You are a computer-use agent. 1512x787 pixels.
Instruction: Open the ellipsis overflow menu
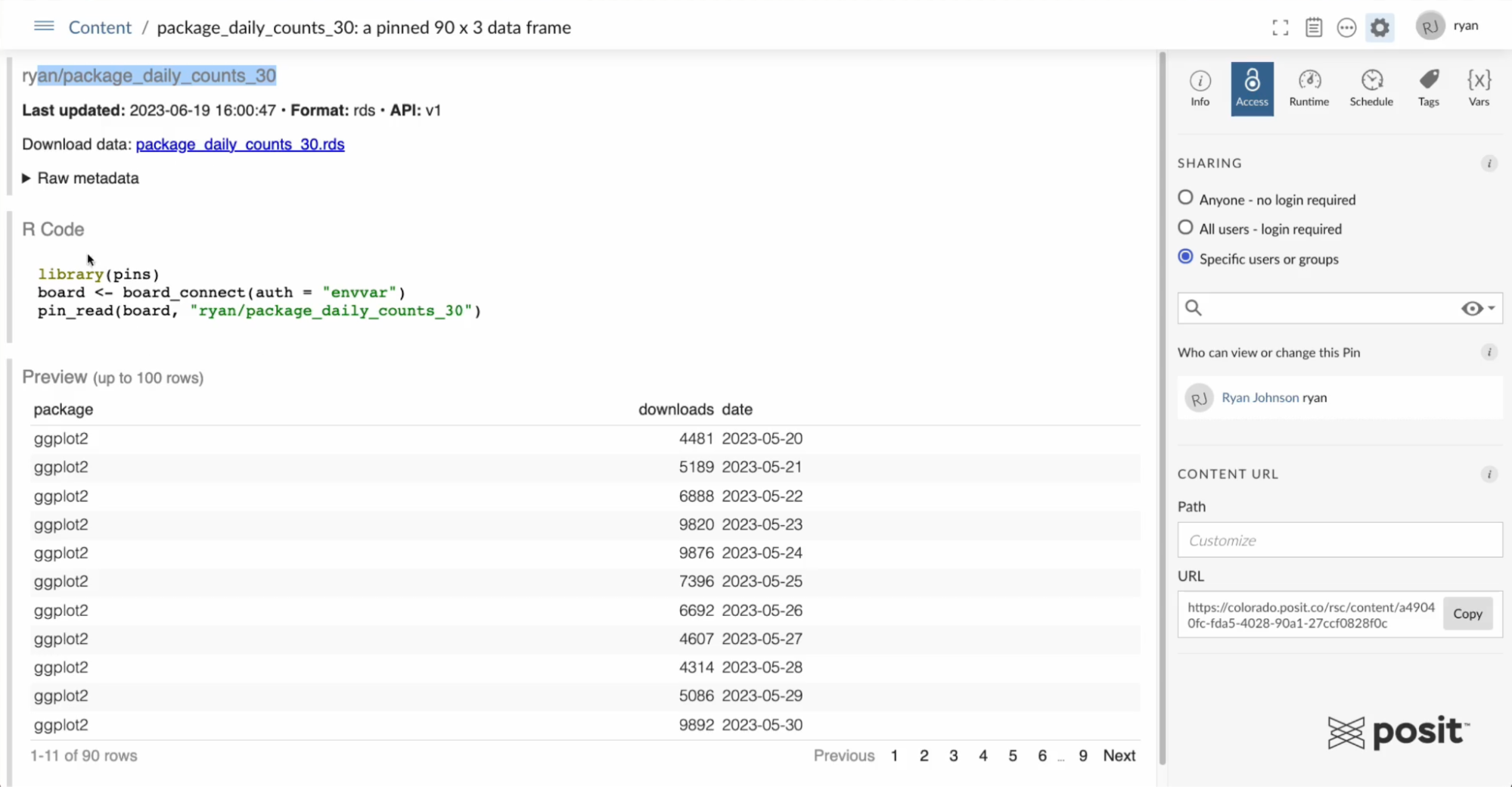[1347, 26]
